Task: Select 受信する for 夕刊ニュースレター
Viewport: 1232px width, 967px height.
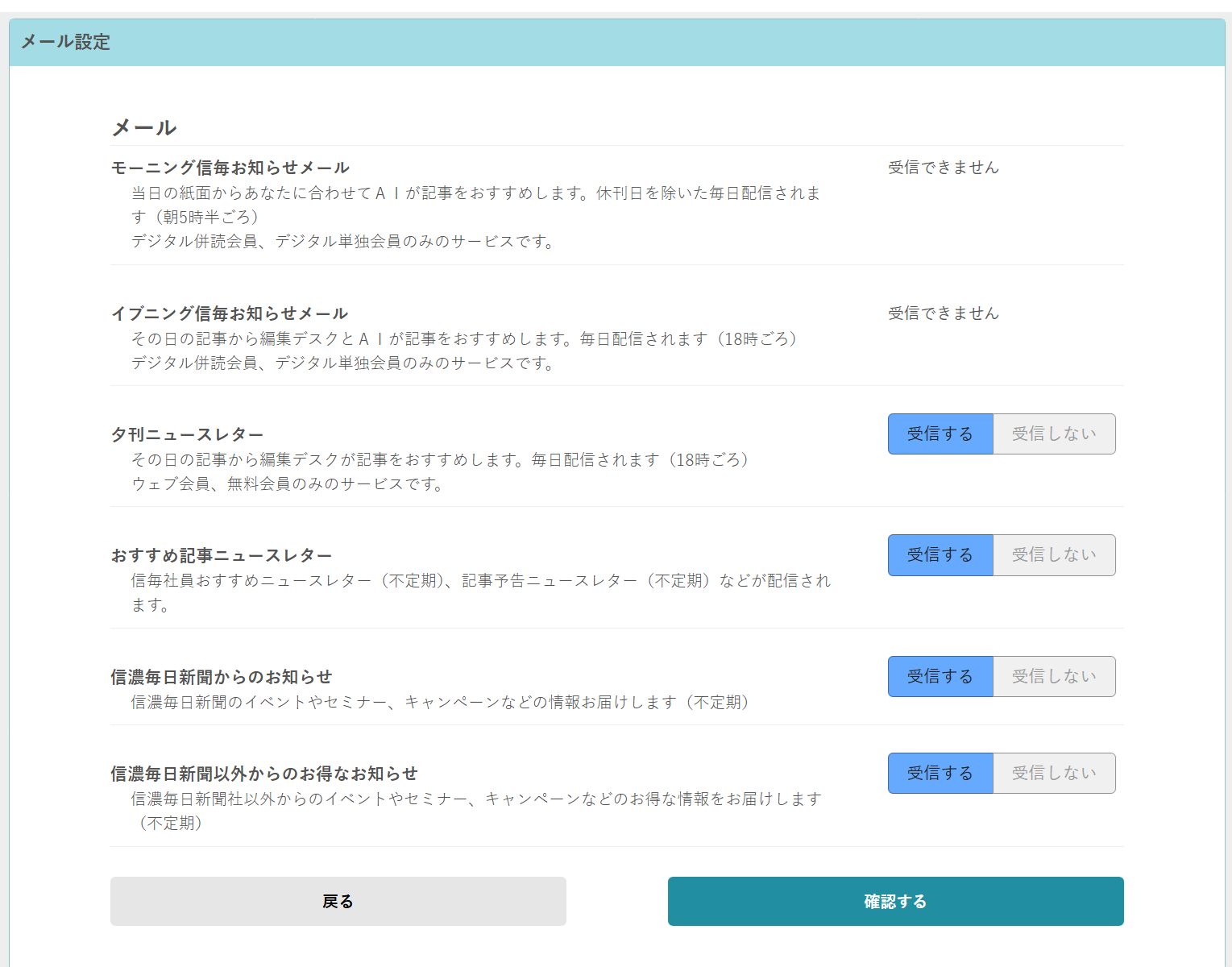Action: 940,434
